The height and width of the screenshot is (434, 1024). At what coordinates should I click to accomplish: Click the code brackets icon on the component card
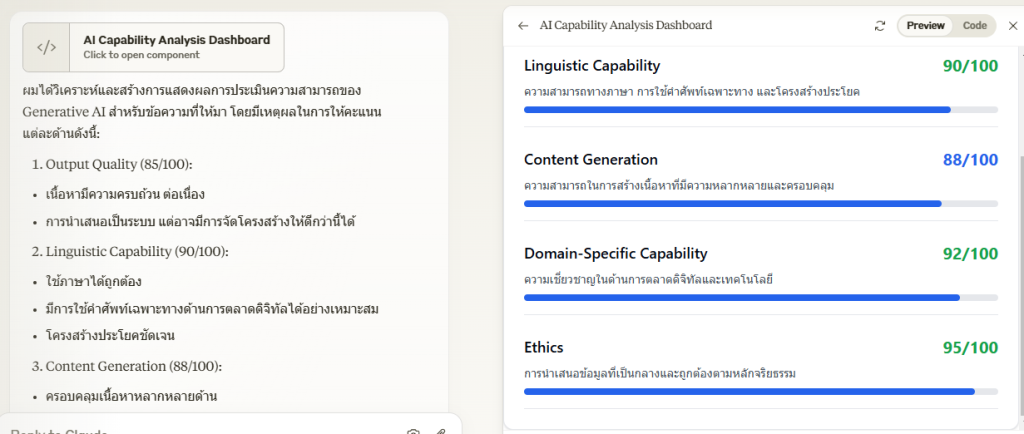tap(46, 47)
